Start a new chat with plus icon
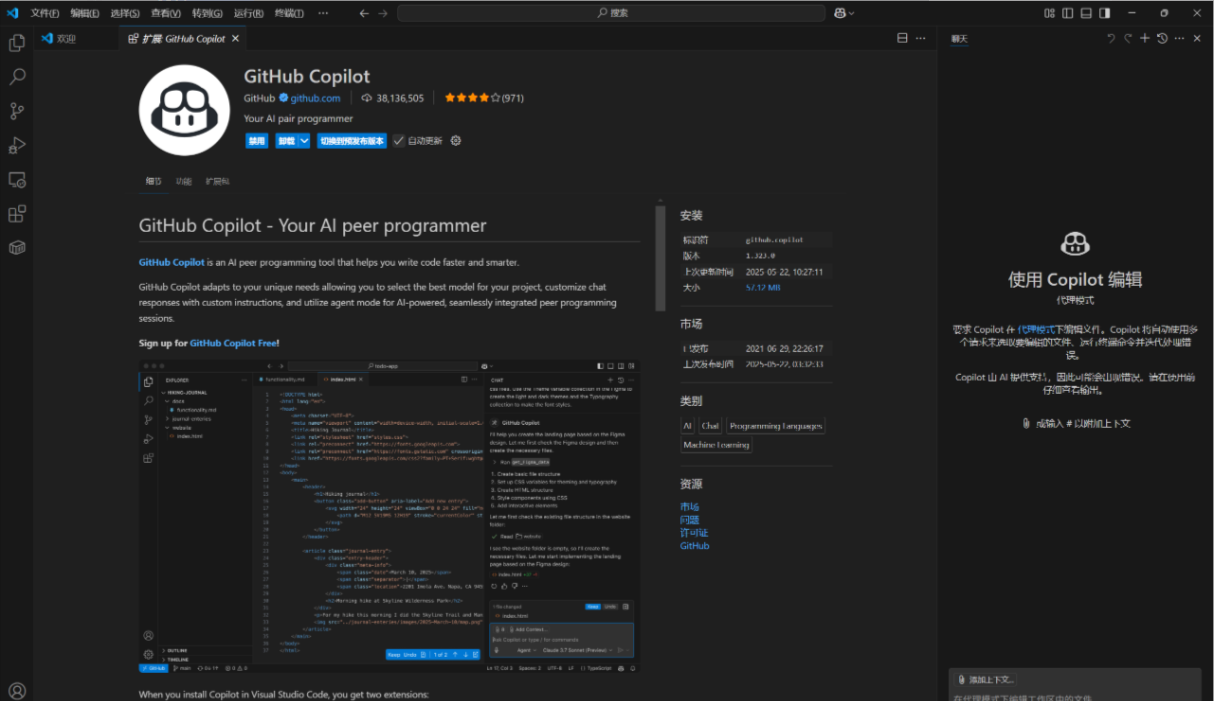The image size is (1214, 701). coord(1145,38)
